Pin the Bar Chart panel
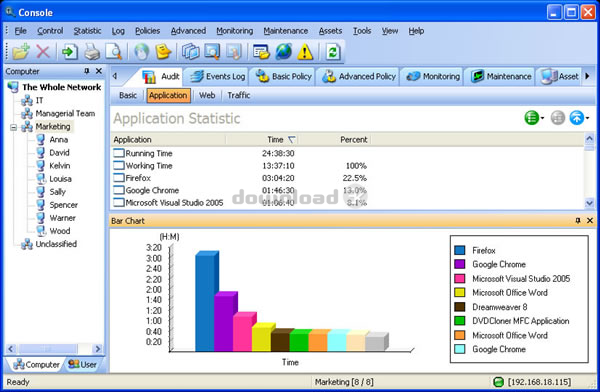This screenshot has width=600, height=392. coord(578,220)
